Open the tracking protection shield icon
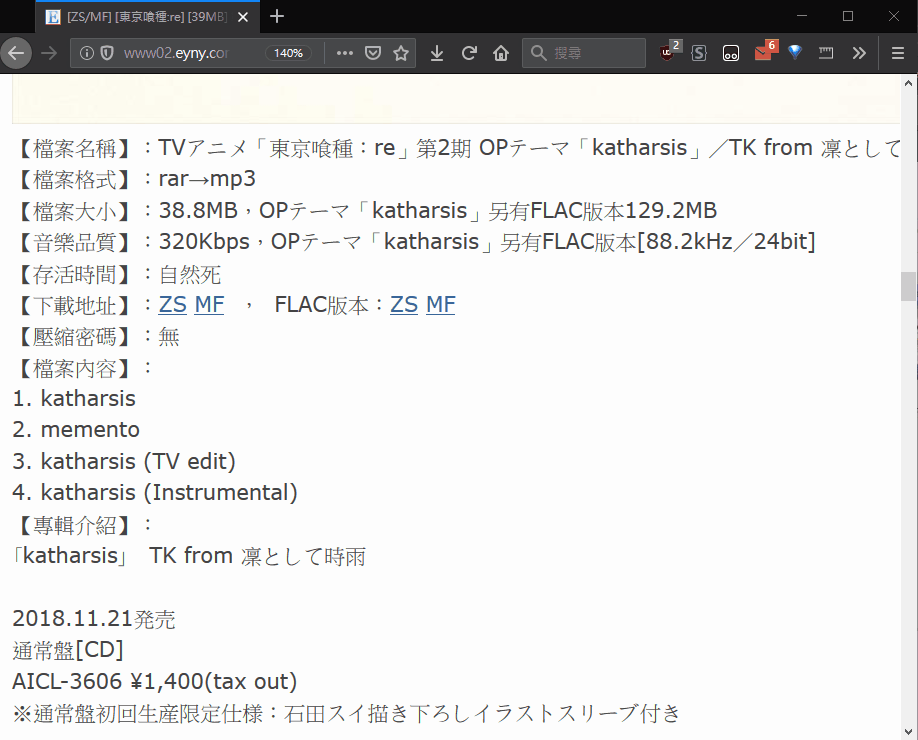918x740 pixels. point(107,53)
